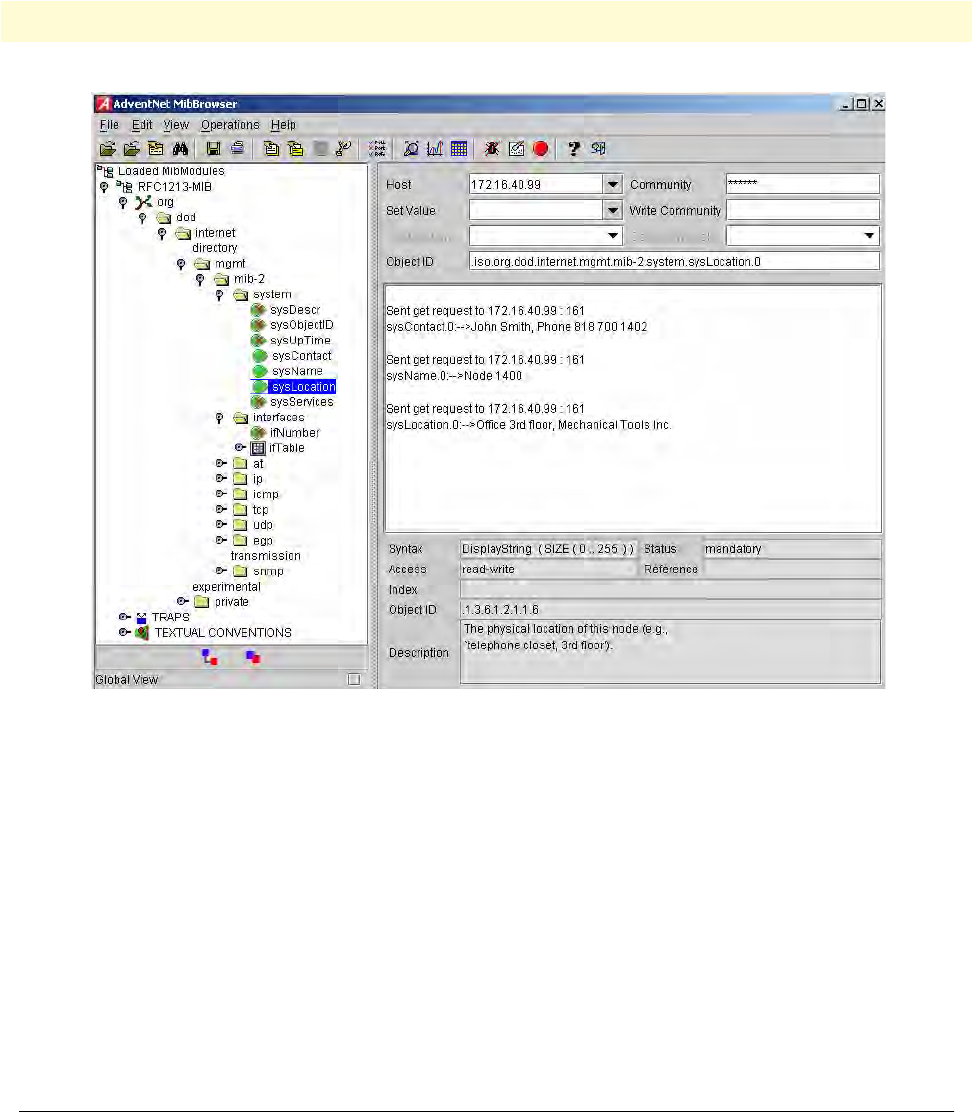
Task: Collapse the RFC1213-MIB module node
Action: tap(105, 187)
